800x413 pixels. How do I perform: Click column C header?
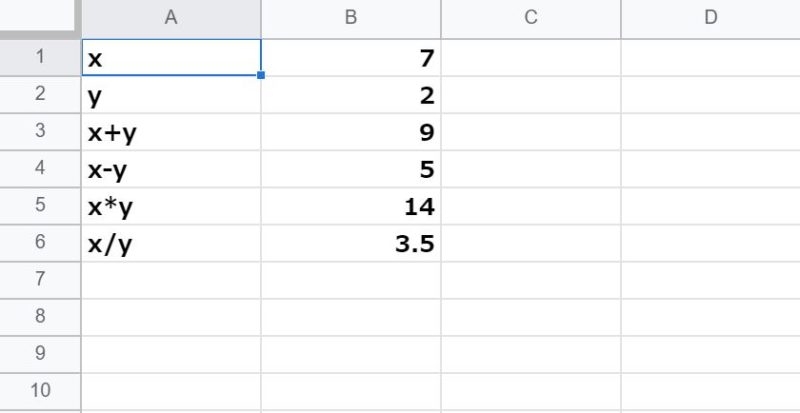[x=530, y=17]
